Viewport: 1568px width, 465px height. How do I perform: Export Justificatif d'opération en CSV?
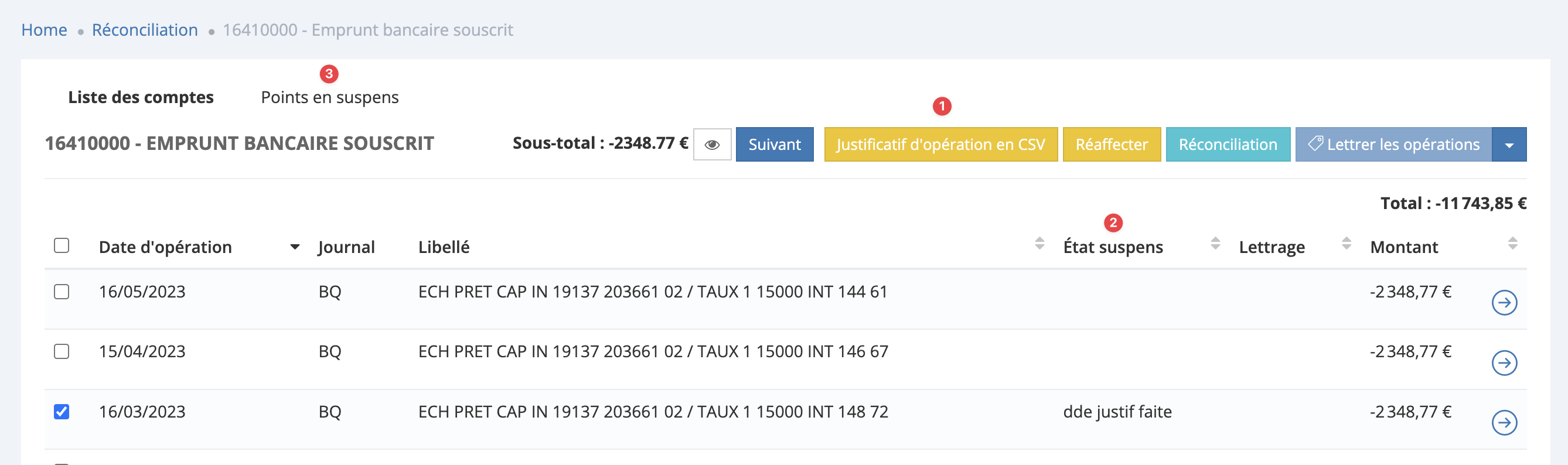pos(940,144)
